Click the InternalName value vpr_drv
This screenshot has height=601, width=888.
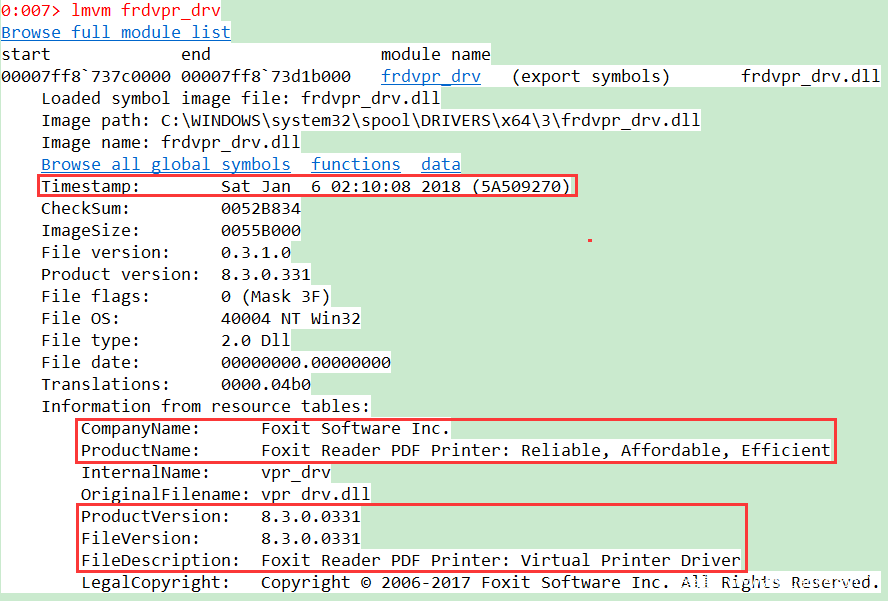[295, 472]
